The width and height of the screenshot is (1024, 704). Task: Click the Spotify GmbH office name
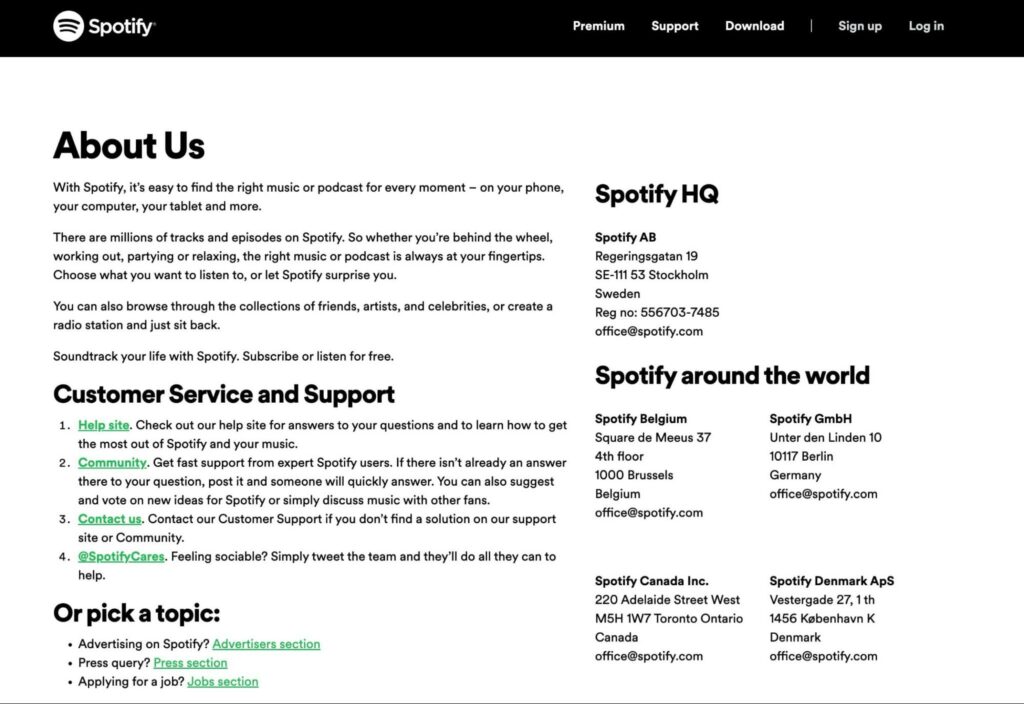click(810, 419)
